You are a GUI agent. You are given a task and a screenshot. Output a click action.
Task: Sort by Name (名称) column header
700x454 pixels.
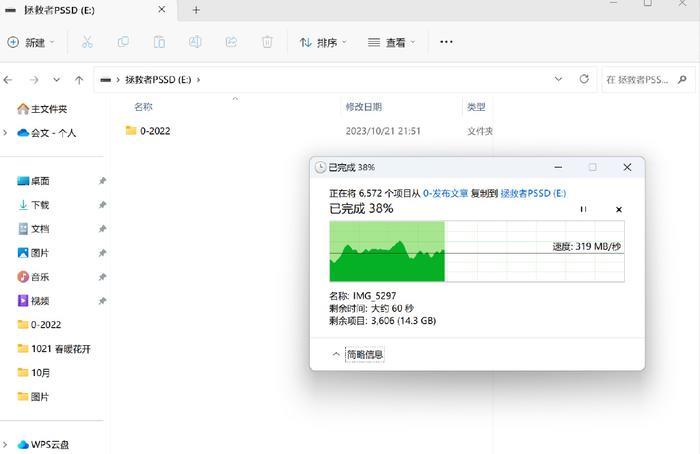(143, 107)
